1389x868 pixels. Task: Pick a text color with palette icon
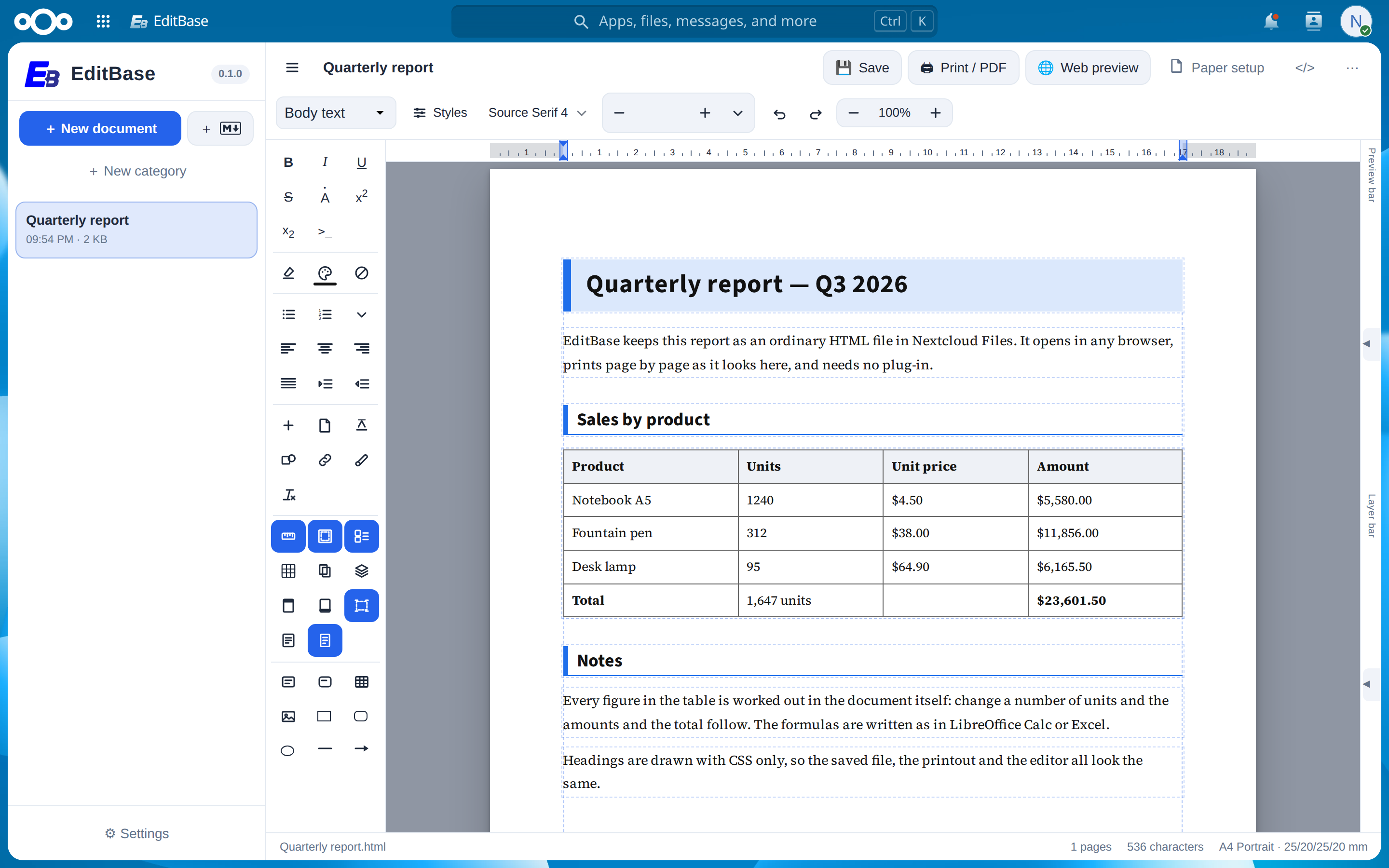[x=325, y=273]
